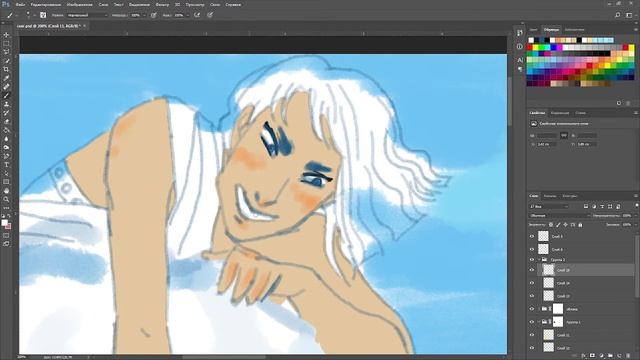Hide the highlighted layer inside Группа 2
640x360 pixels.
click(x=532, y=270)
